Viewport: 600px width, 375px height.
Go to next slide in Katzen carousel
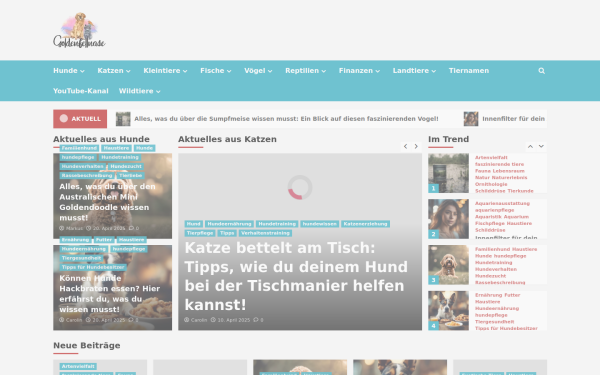pos(416,147)
